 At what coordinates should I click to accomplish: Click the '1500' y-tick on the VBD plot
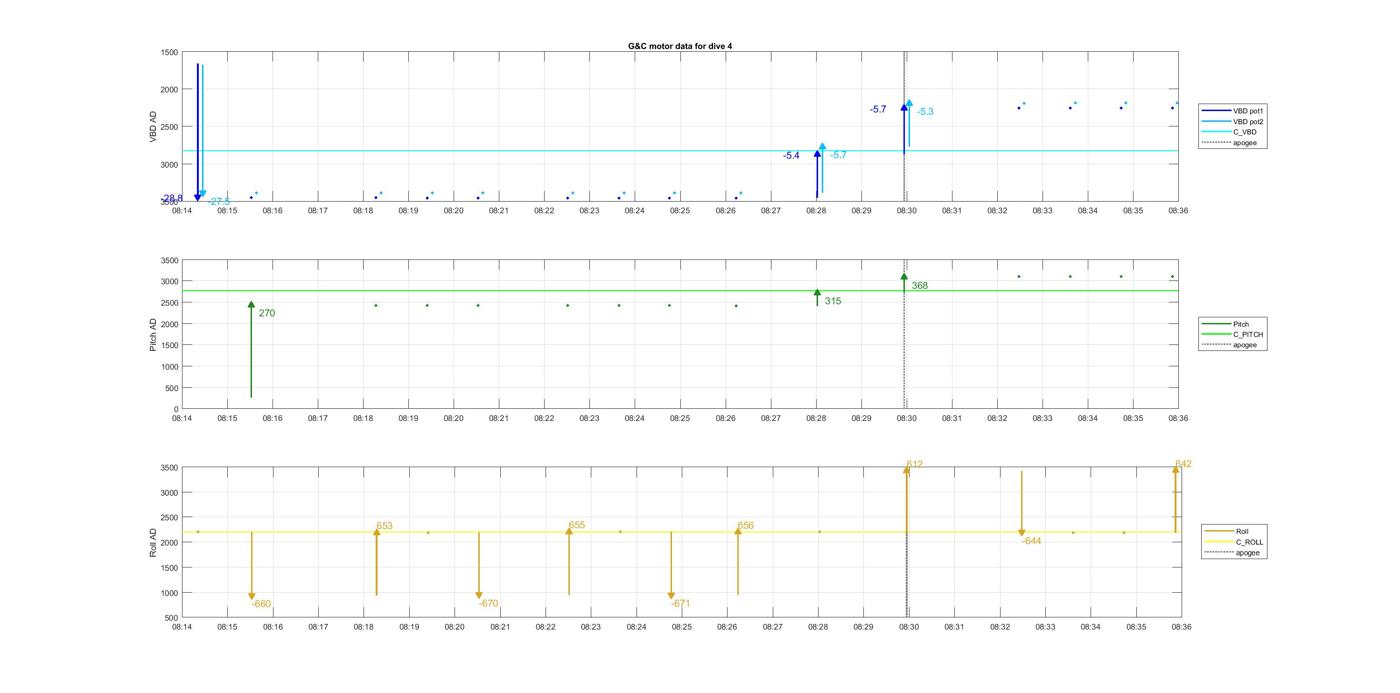(170, 52)
